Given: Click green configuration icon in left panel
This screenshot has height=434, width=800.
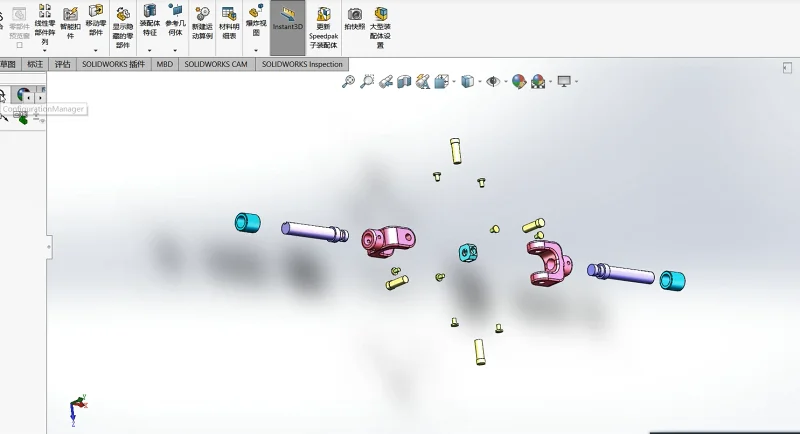Looking at the screenshot, I should click(x=23, y=119).
